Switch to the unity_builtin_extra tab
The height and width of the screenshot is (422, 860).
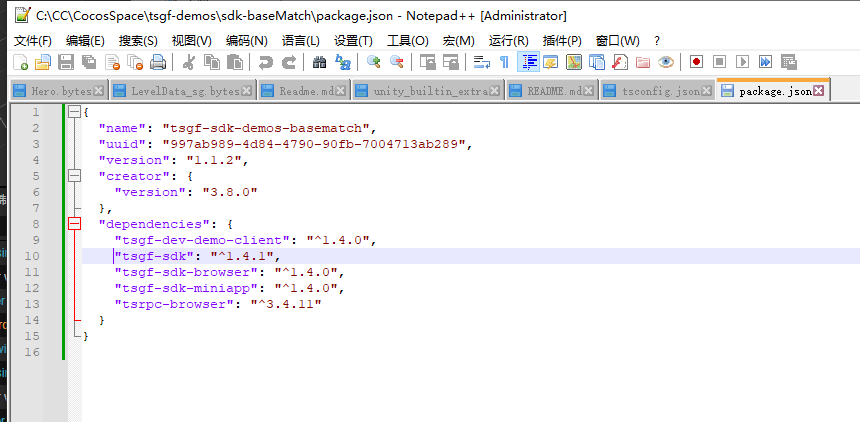(428, 91)
